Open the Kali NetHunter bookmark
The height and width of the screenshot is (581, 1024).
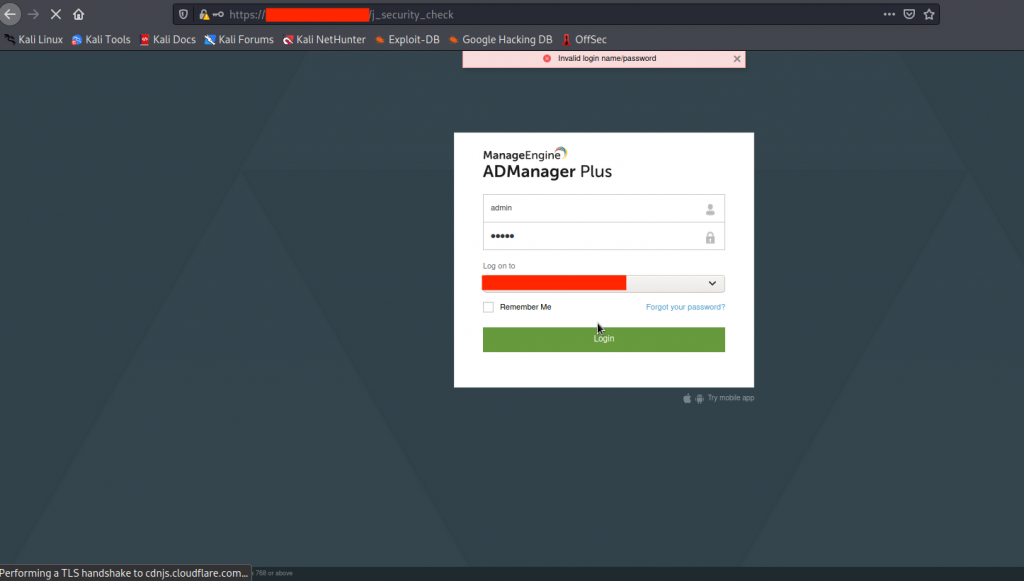tap(325, 39)
